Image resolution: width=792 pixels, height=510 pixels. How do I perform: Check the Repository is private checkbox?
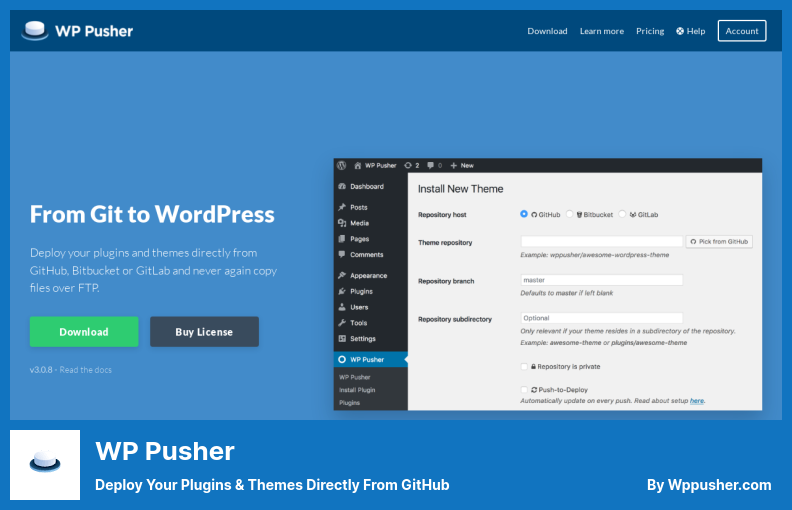click(x=524, y=367)
